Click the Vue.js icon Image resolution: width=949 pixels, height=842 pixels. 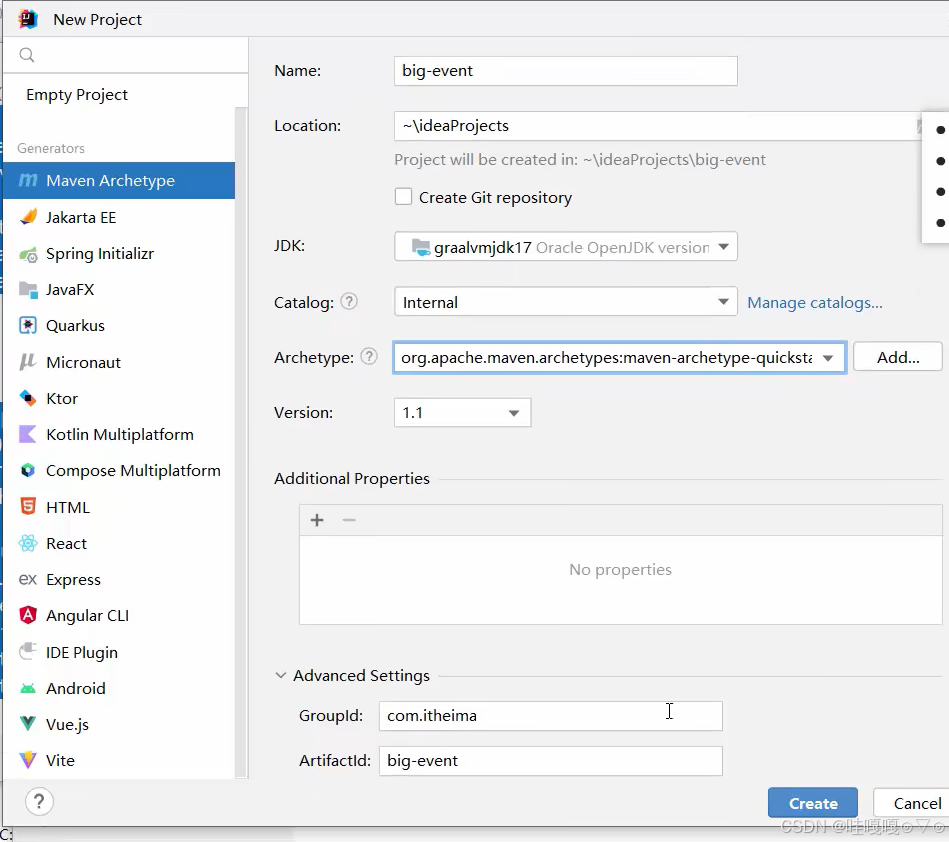pos(28,723)
